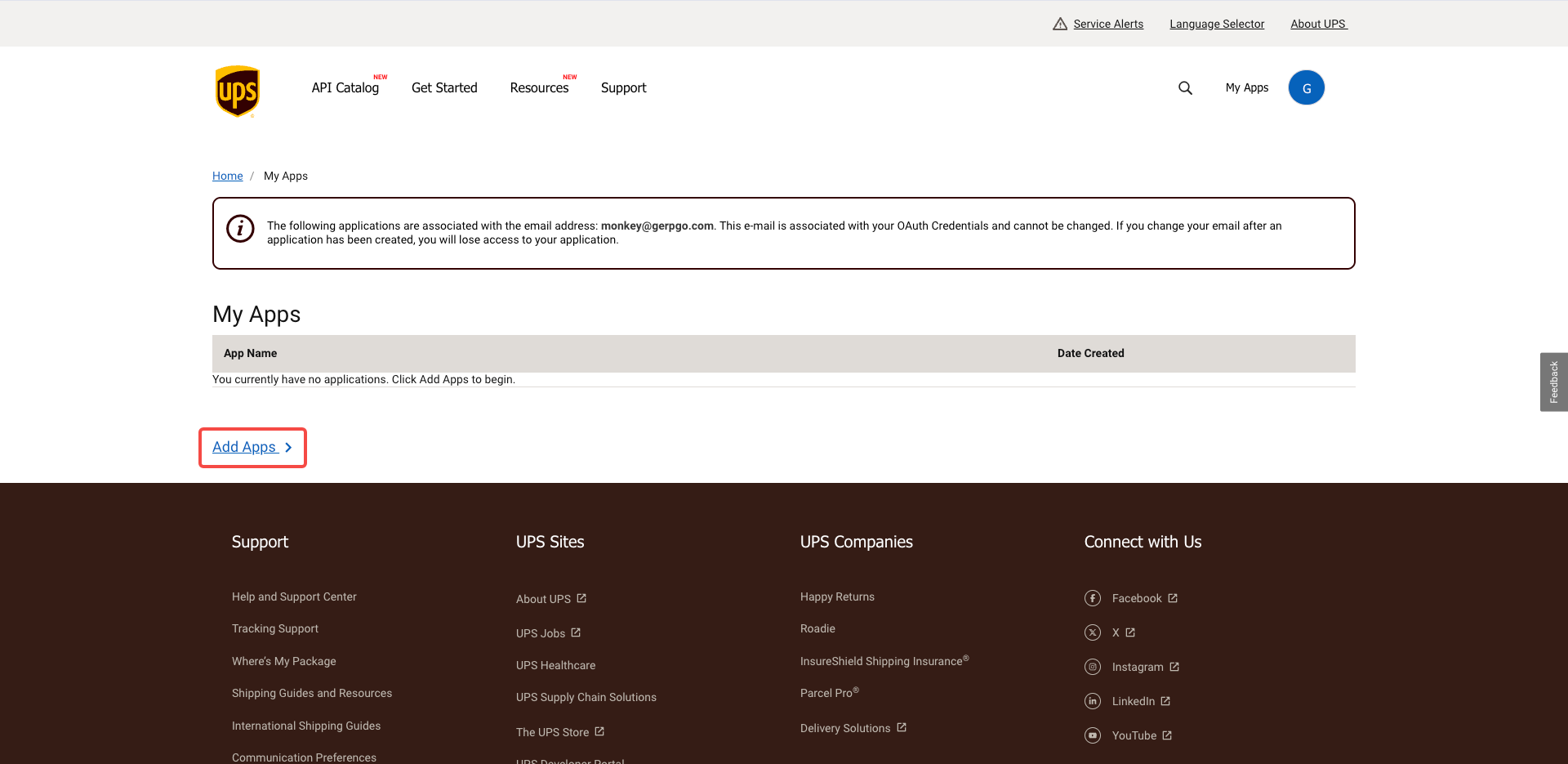Click the chevron arrow next to Add Apps
The width and height of the screenshot is (1568, 764).
[x=288, y=448]
